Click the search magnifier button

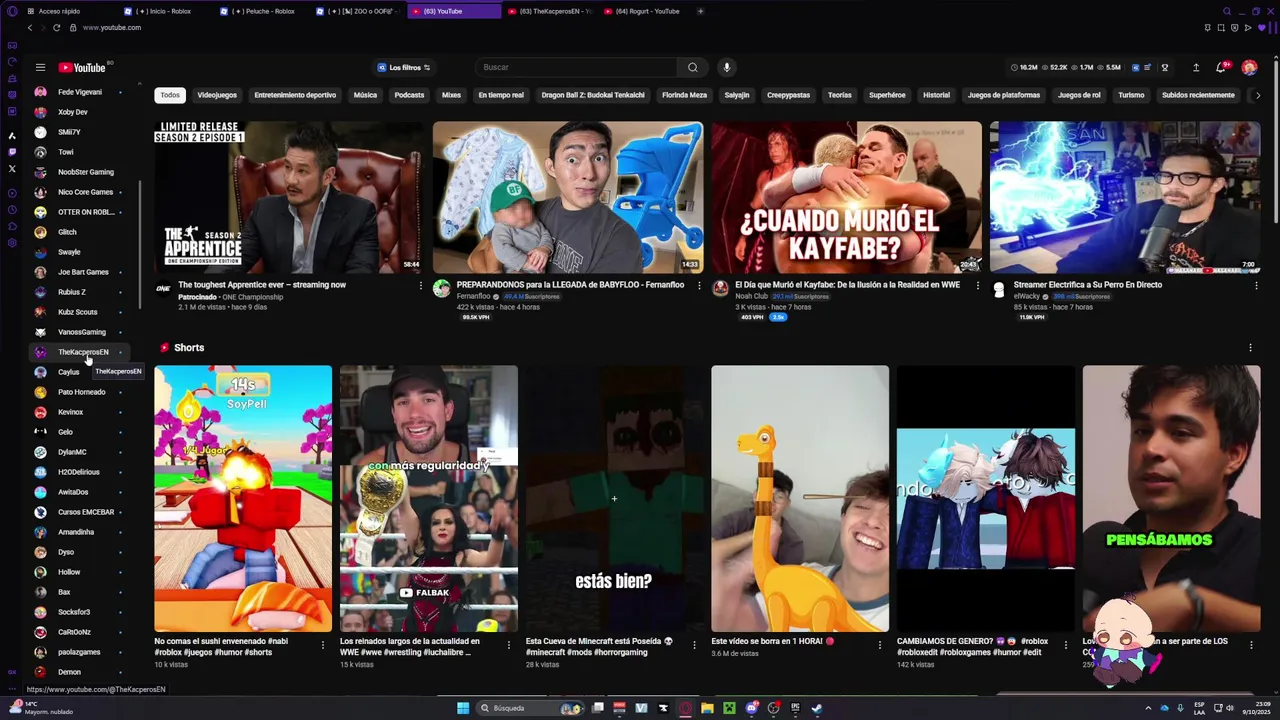tap(692, 67)
